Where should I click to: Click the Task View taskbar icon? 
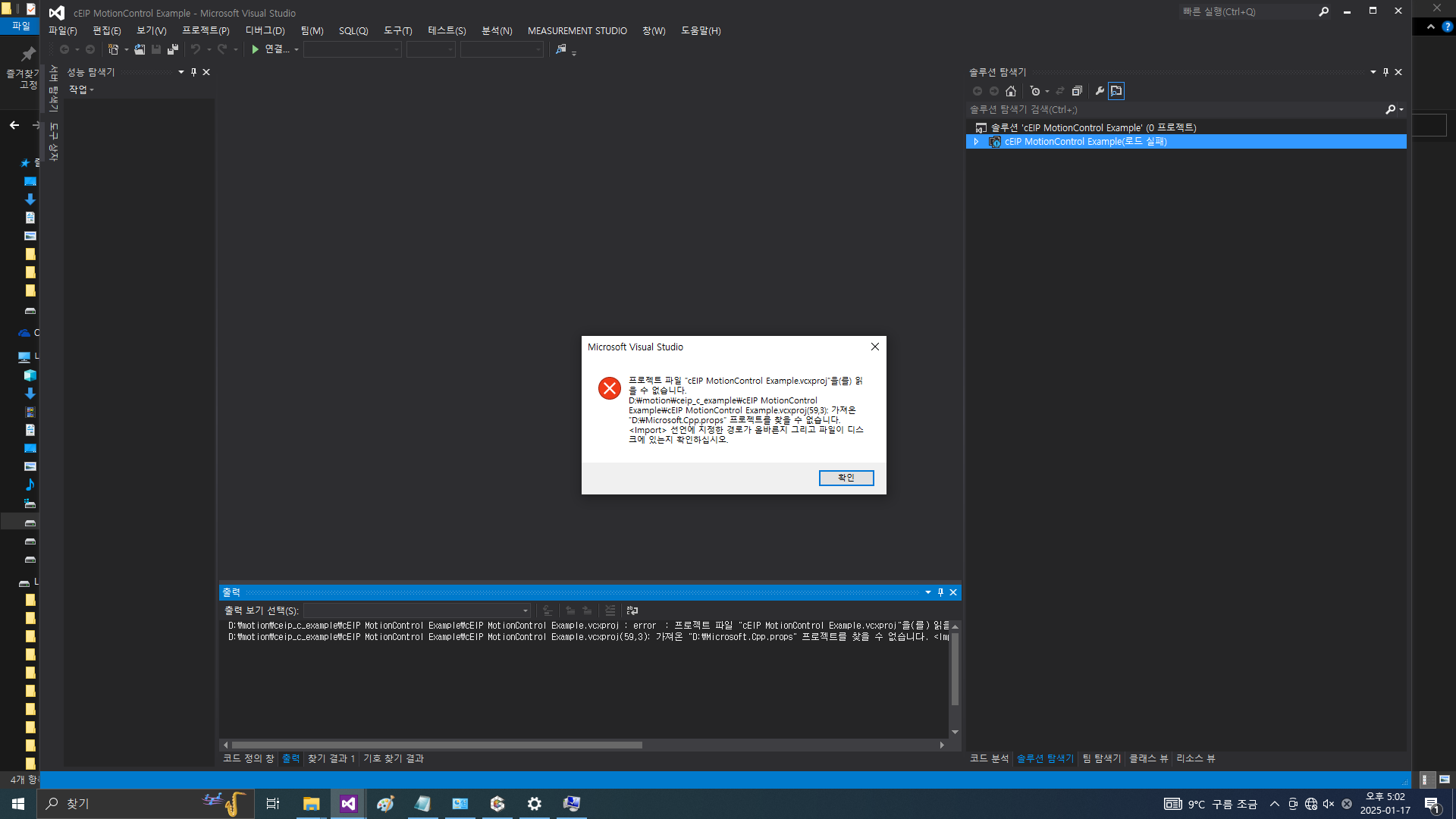point(273,804)
